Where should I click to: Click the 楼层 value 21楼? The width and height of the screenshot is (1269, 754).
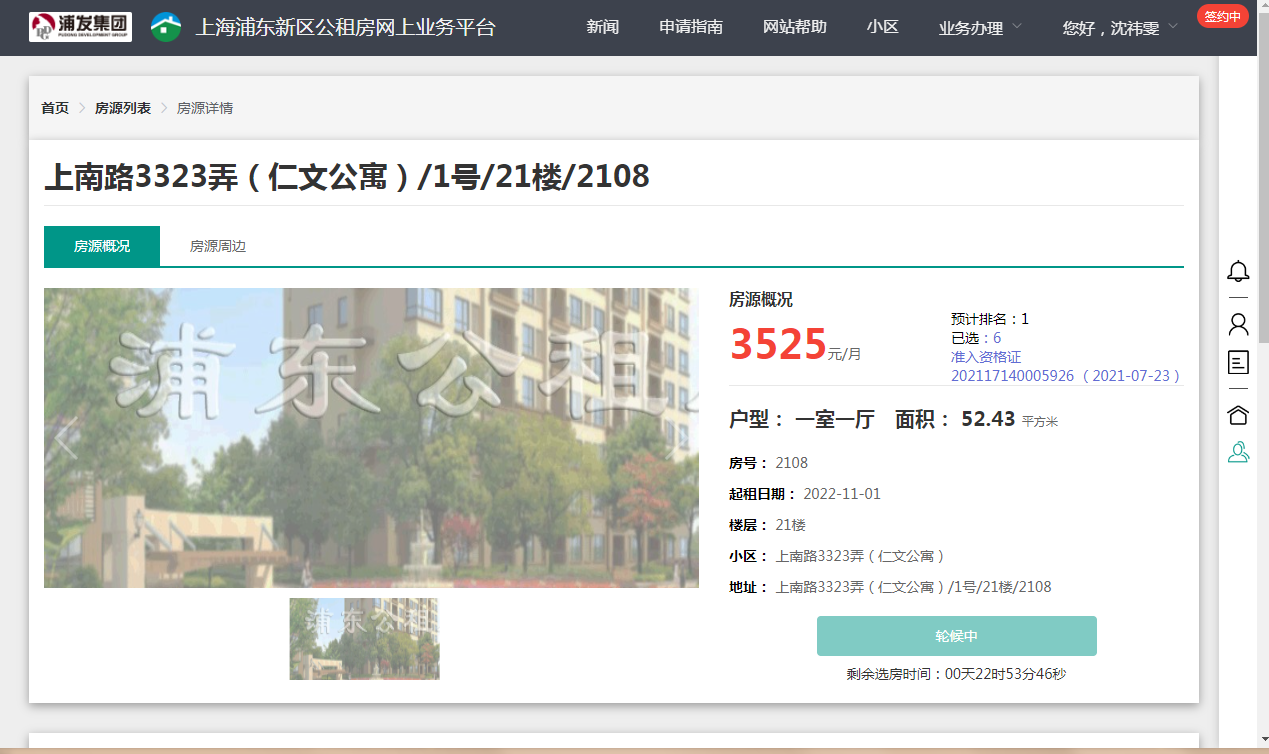790,525
